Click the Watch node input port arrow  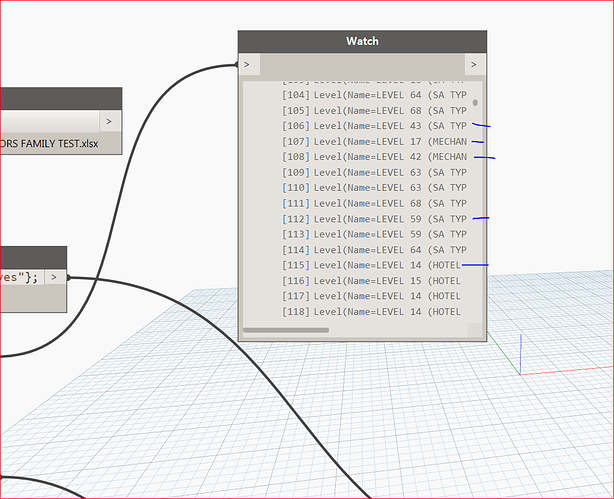pos(249,65)
